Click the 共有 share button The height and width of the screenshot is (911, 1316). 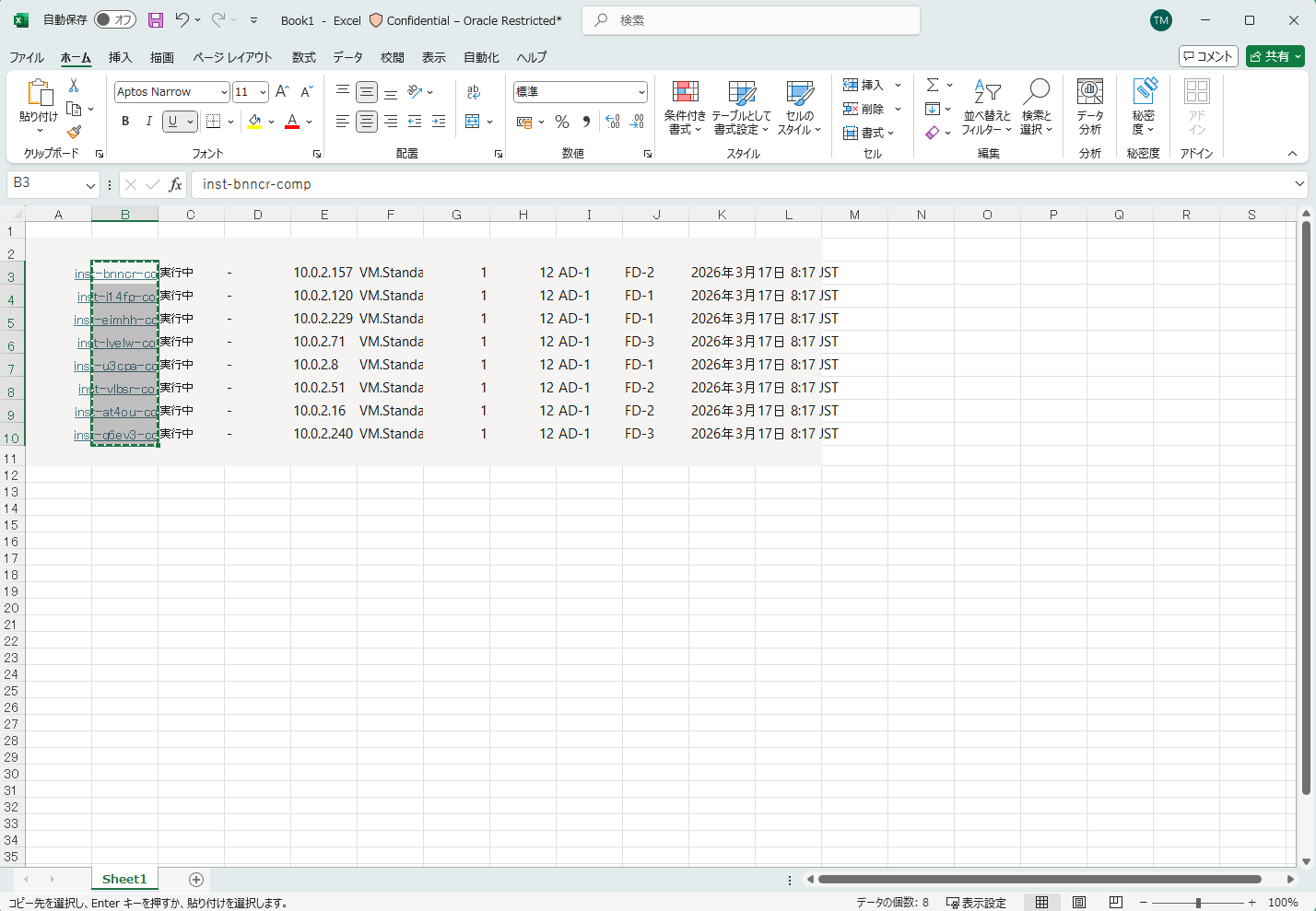tap(1275, 56)
